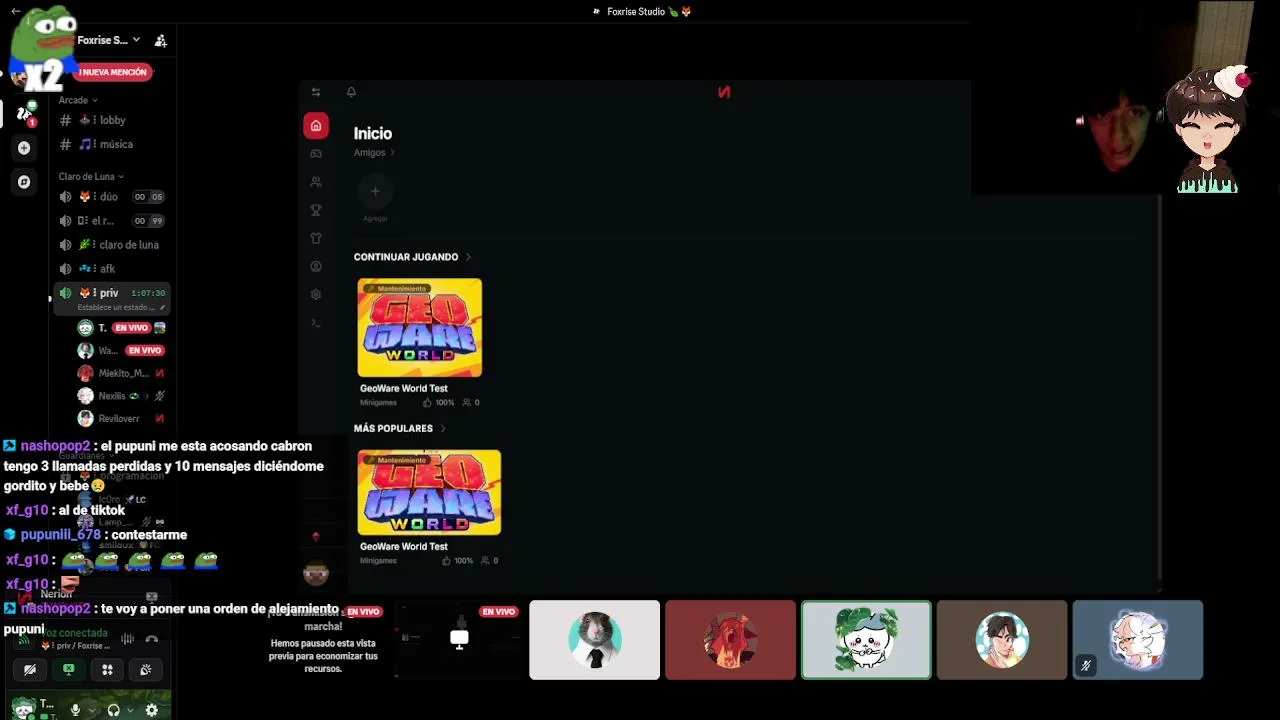Open the settings gear in launcher sidebar

coord(316,294)
